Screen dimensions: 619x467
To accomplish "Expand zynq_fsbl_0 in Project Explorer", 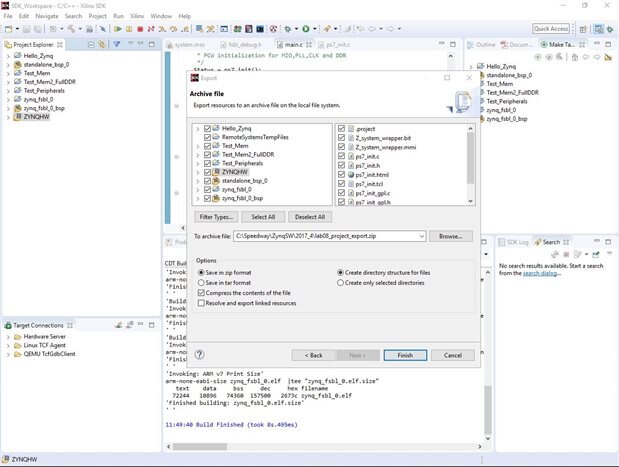I will point(7,100).
